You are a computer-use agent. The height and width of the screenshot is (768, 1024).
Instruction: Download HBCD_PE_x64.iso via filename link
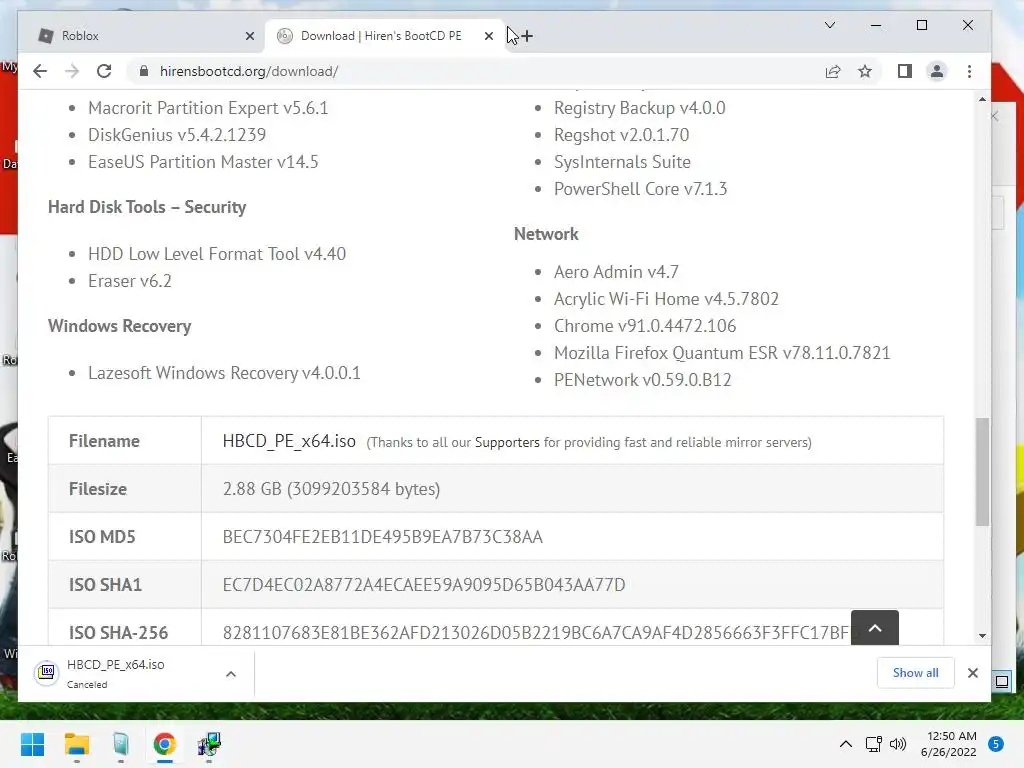(289, 441)
